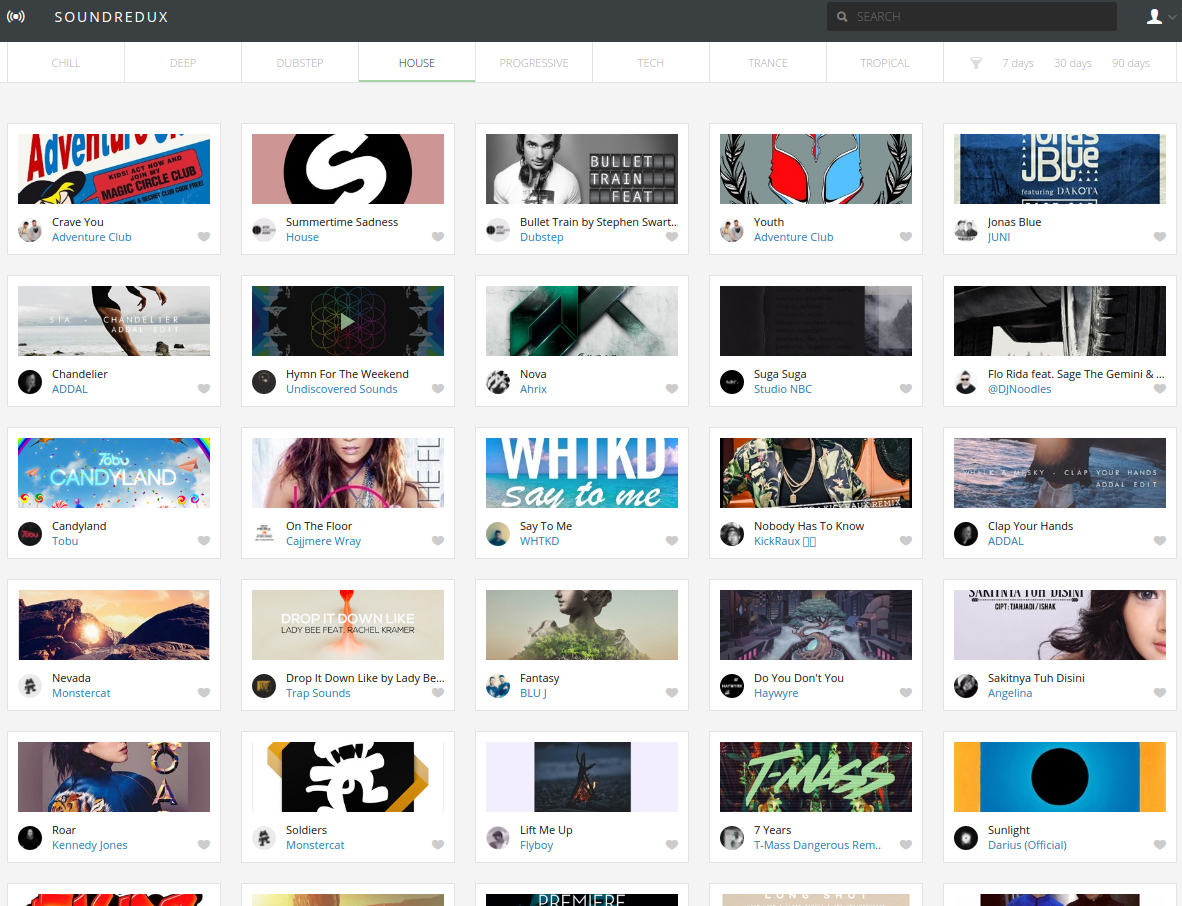Heart the Bullet Train track
The width and height of the screenshot is (1182, 906).
click(672, 237)
